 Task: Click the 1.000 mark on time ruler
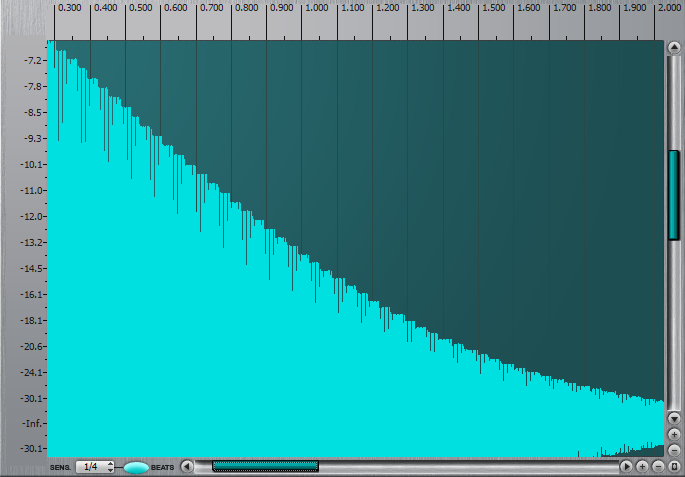click(x=317, y=8)
